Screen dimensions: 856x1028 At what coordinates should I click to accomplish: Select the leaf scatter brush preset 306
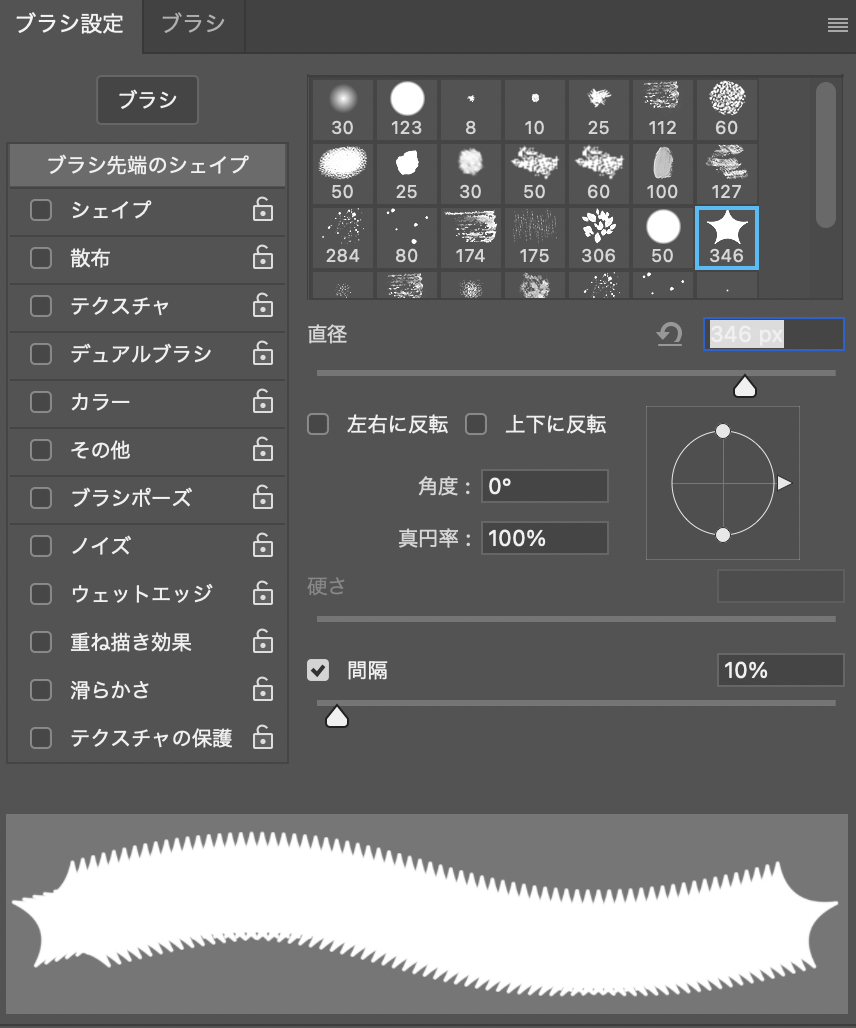click(598, 238)
